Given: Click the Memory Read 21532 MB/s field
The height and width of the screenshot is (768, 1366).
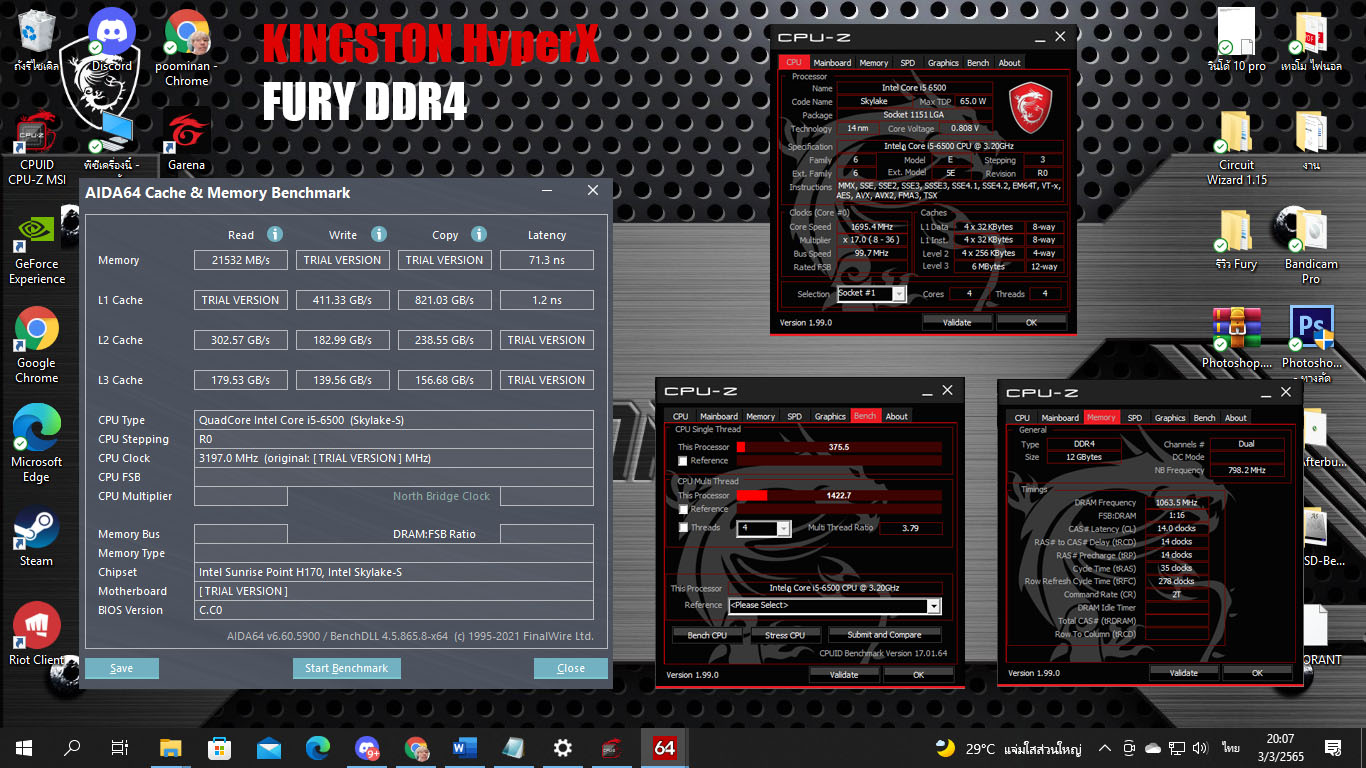Looking at the screenshot, I should [241, 260].
